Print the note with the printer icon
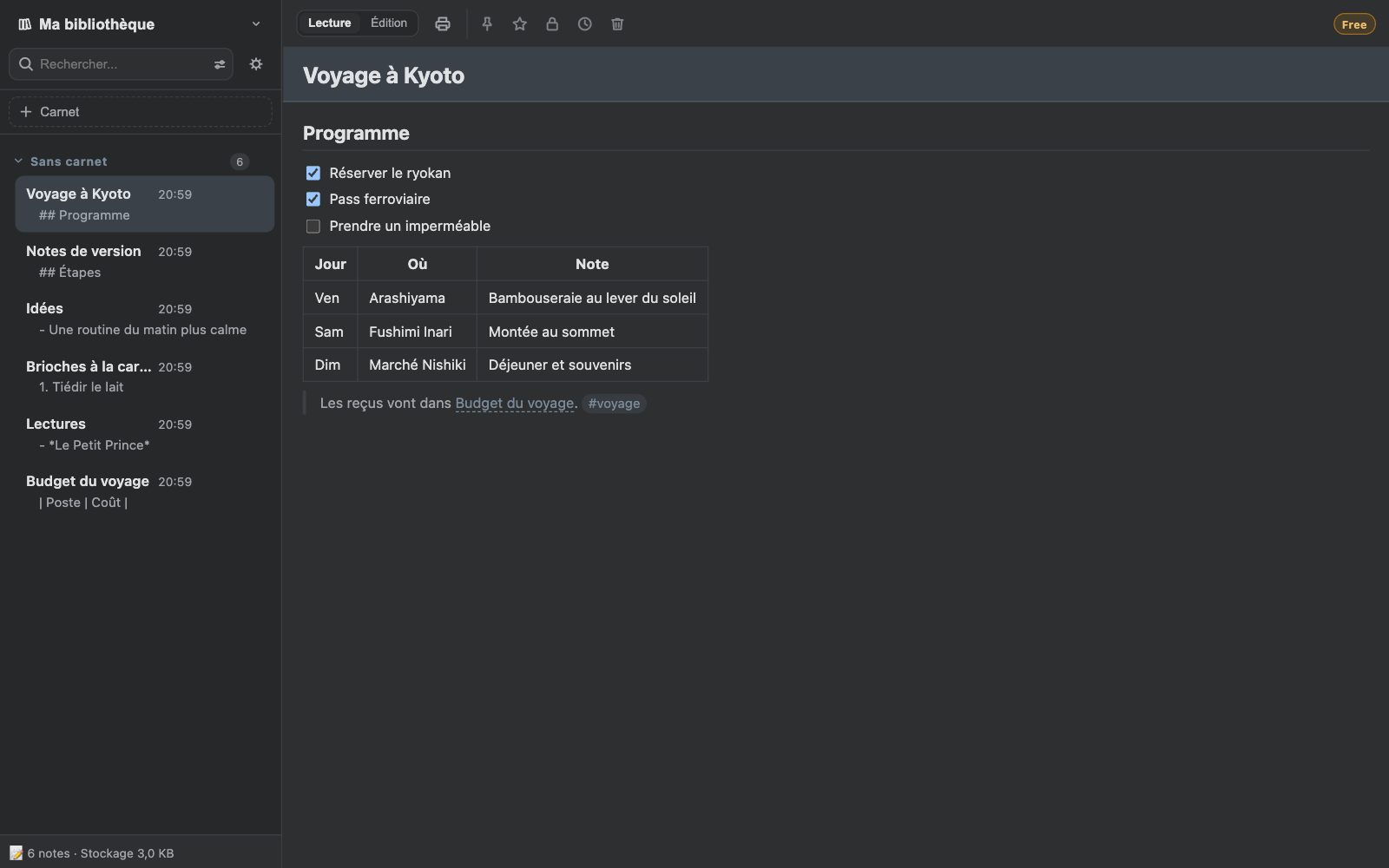The width and height of the screenshot is (1389, 868). pos(443,24)
